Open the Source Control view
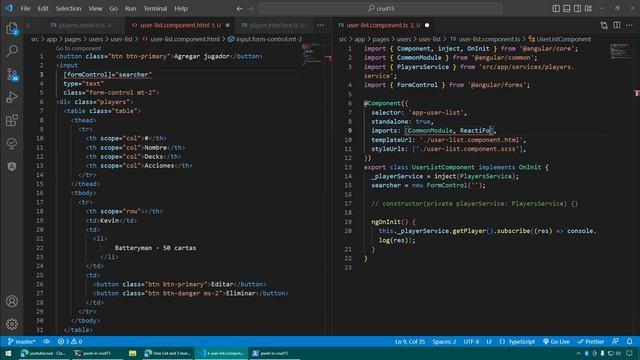The width and height of the screenshot is (640, 360). [12, 74]
